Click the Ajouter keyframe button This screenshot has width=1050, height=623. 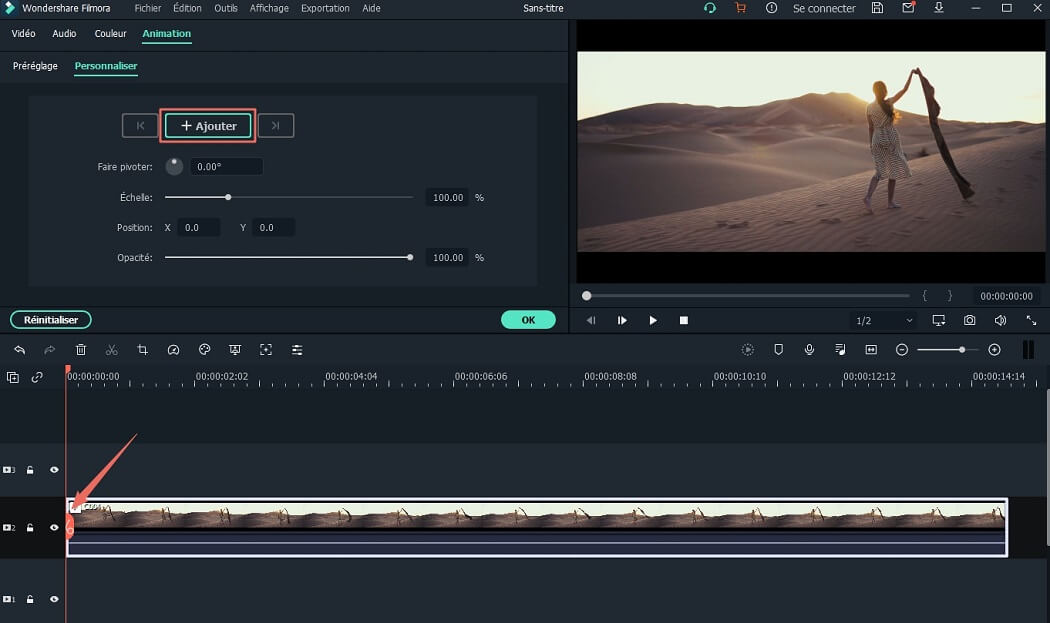point(208,126)
